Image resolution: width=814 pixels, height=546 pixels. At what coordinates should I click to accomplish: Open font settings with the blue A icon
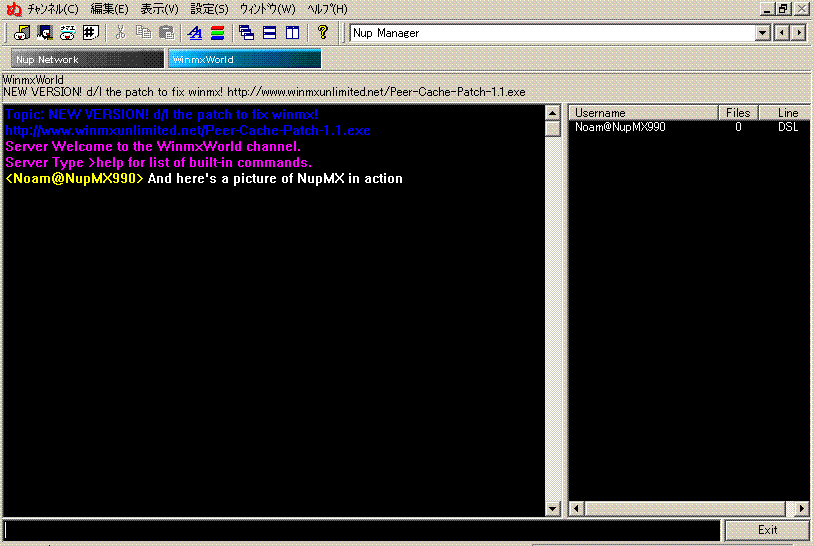coord(195,33)
